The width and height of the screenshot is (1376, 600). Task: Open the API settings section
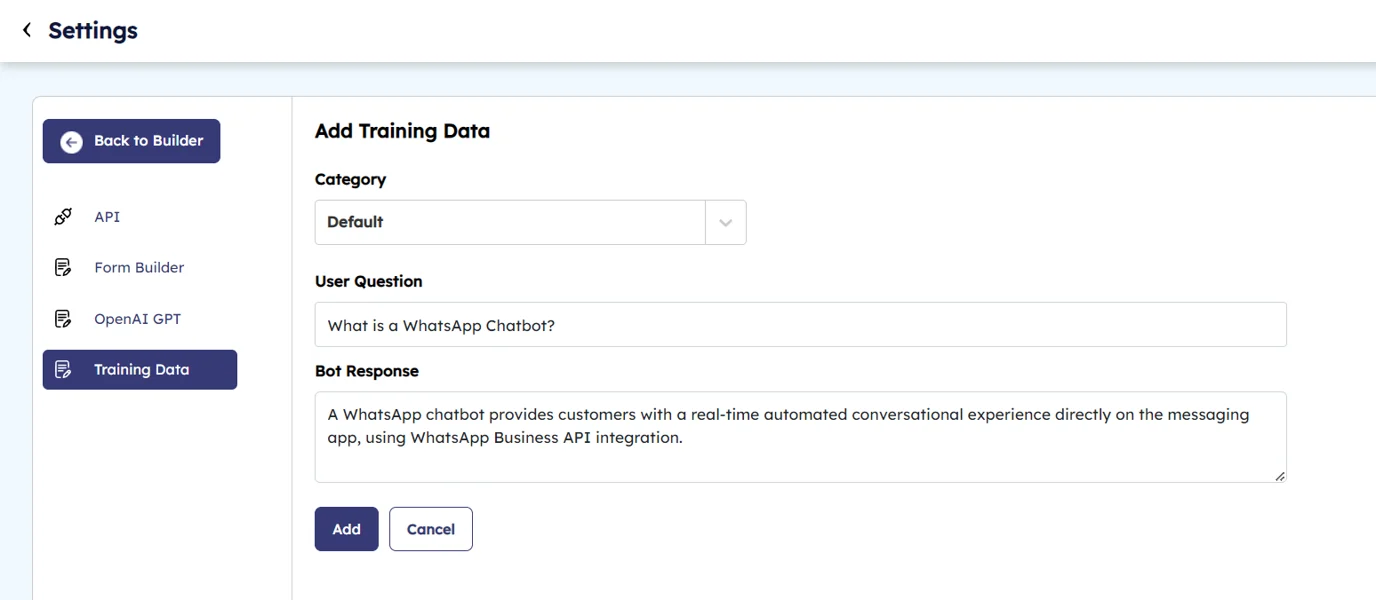click(107, 217)
